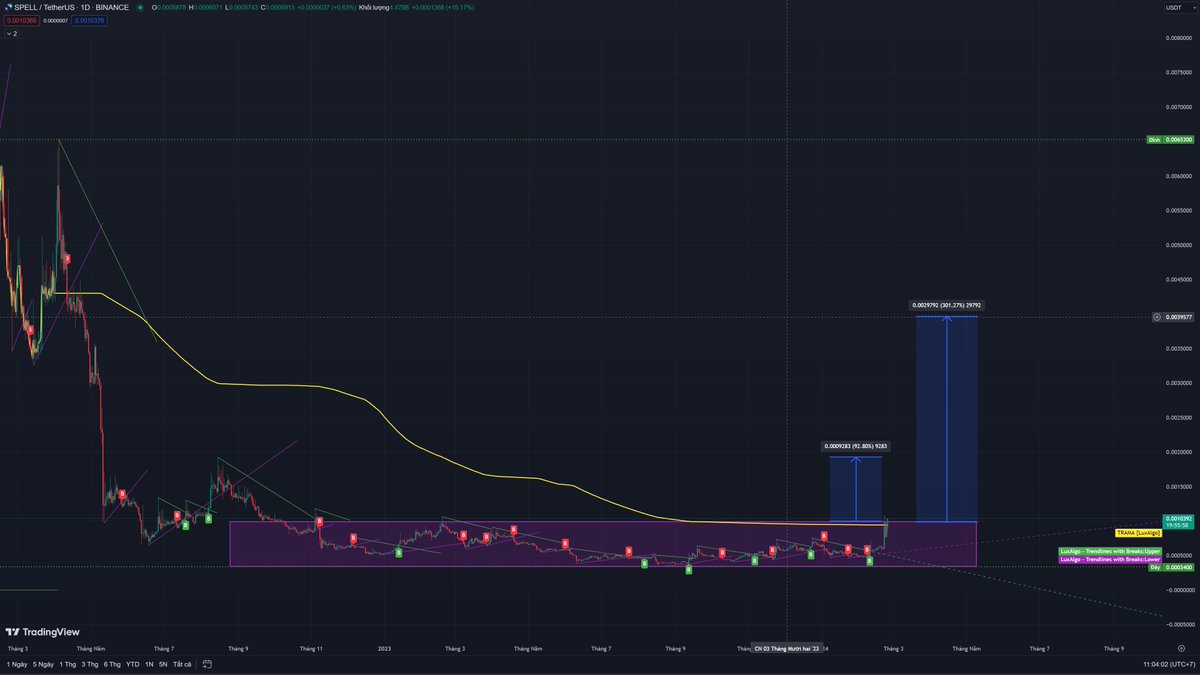Click the CN 03 Tháng Mười hai '23 date label

(x=786, y=648)
